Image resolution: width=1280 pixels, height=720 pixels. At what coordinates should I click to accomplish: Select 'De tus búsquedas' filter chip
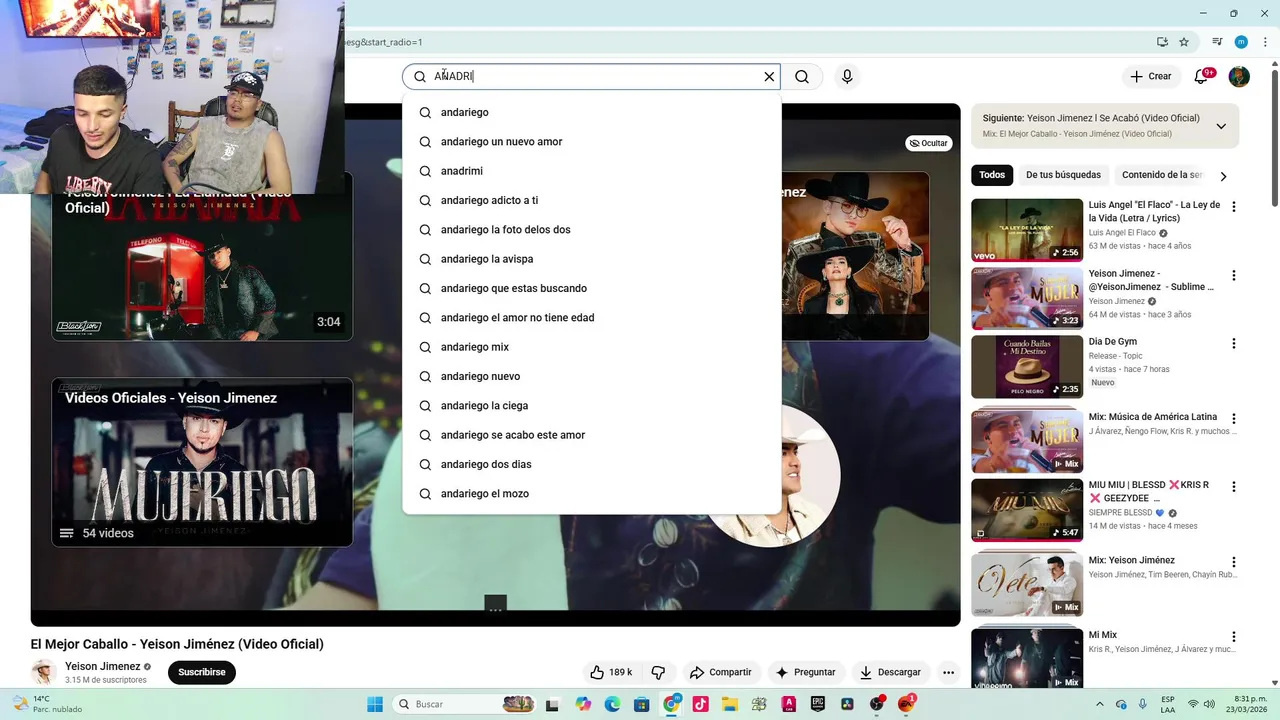click(x=1063, y=175)
